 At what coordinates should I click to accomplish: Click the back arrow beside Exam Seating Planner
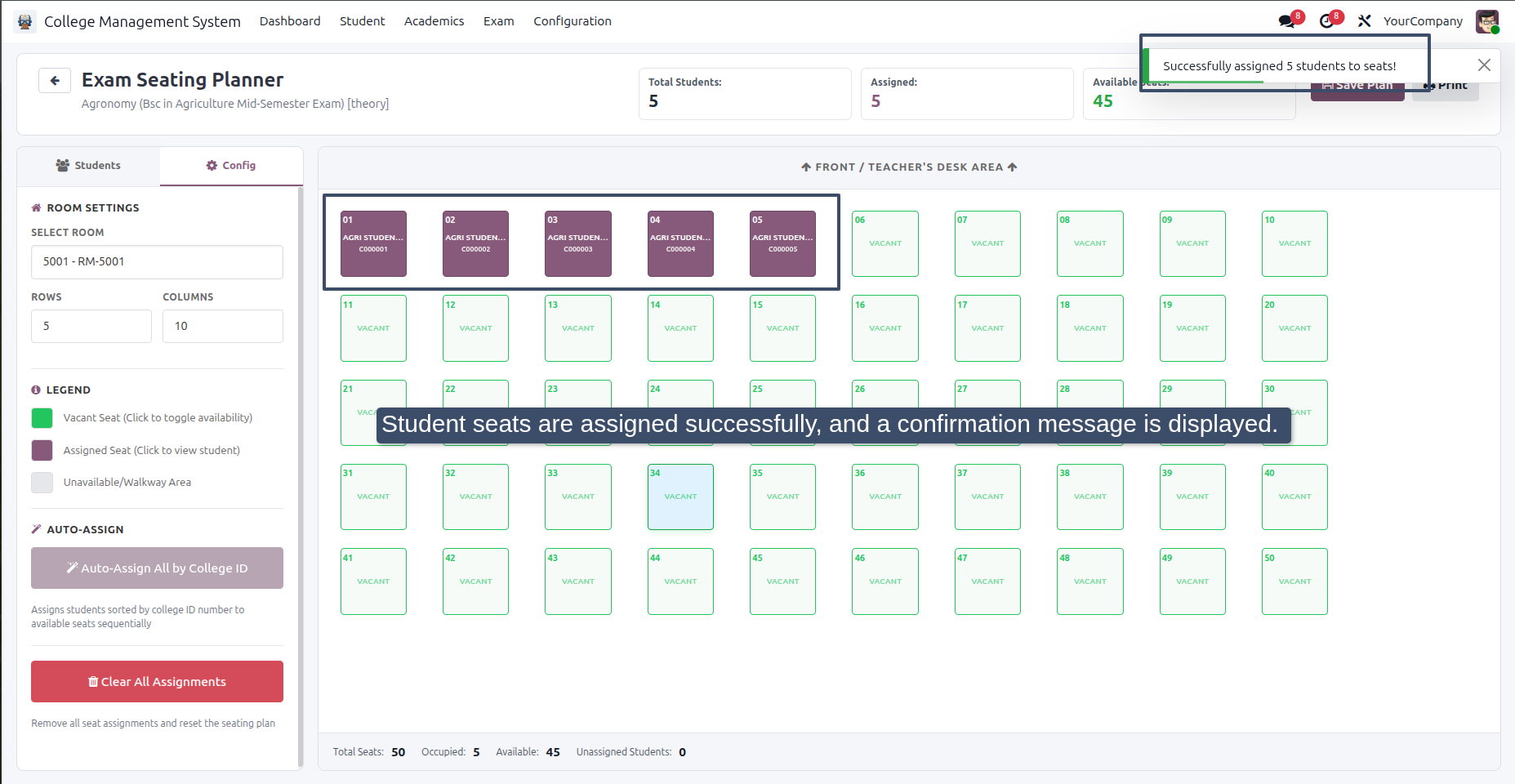click(x=55, y=80)
